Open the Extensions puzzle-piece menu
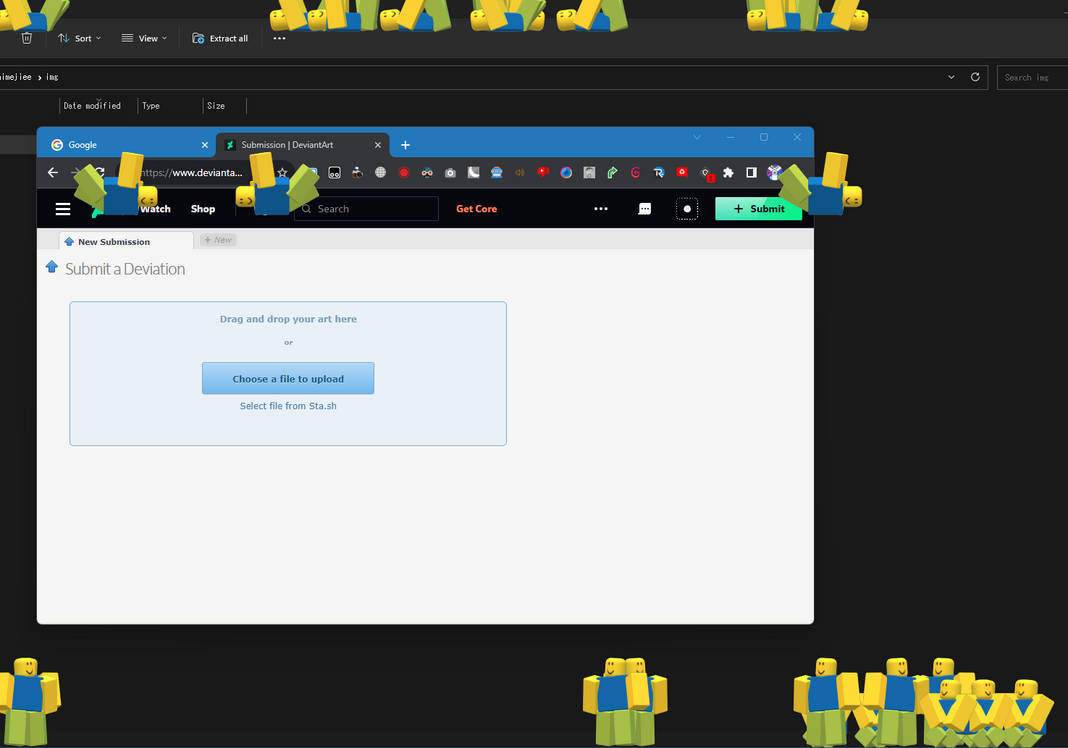 tap(728, 172)
